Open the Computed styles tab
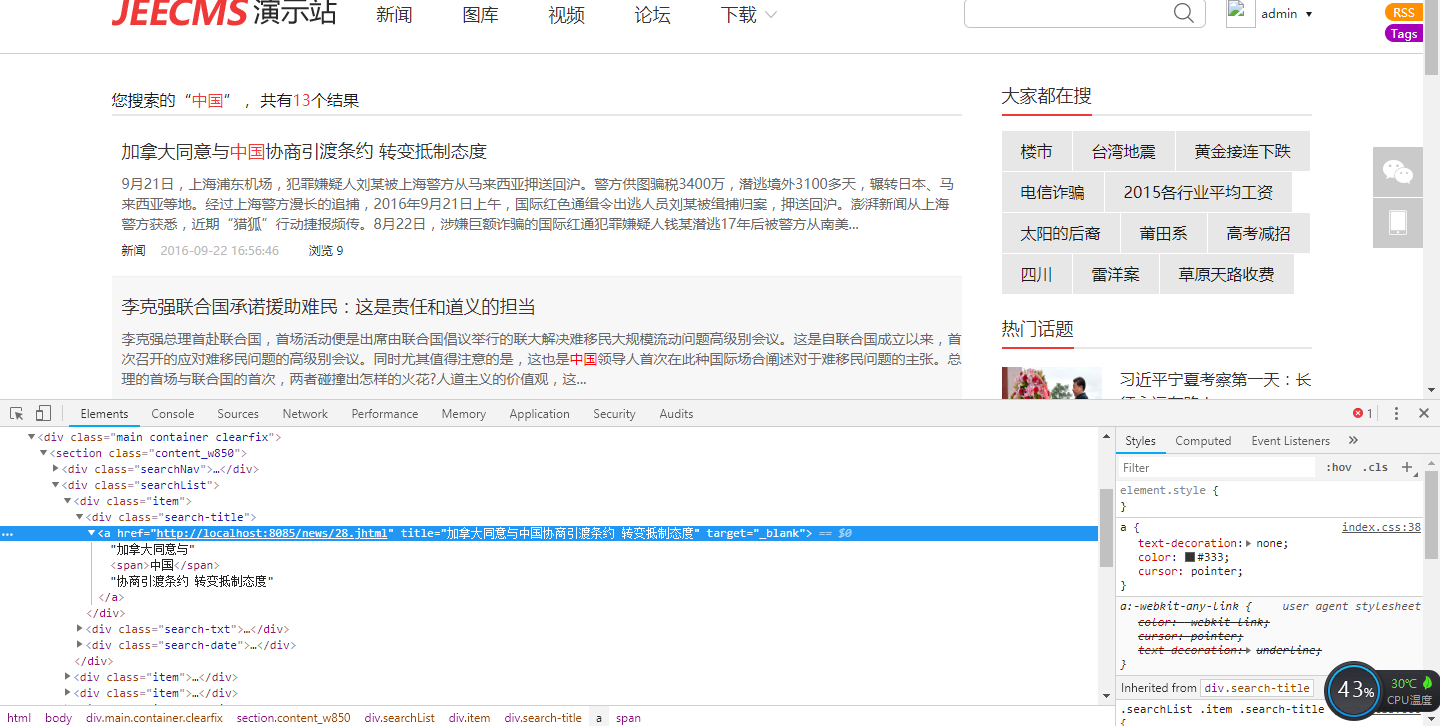This screenshot has height=726, width=1440. coord(1203,441)
